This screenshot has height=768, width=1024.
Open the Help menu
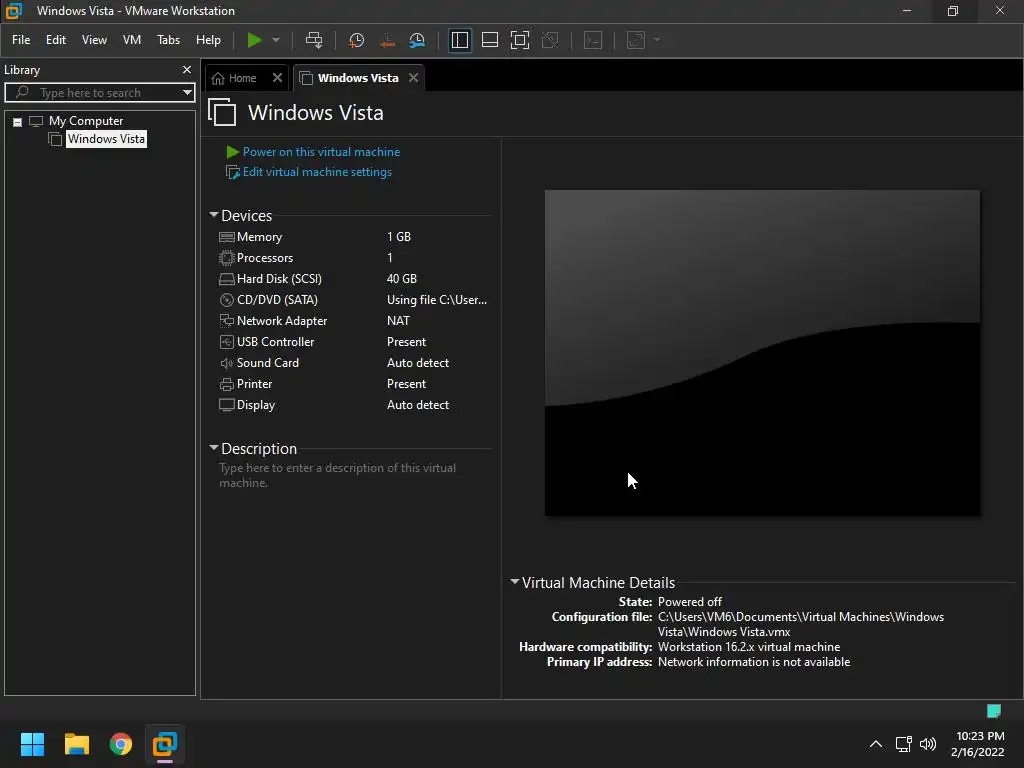(x=208, y=40)
